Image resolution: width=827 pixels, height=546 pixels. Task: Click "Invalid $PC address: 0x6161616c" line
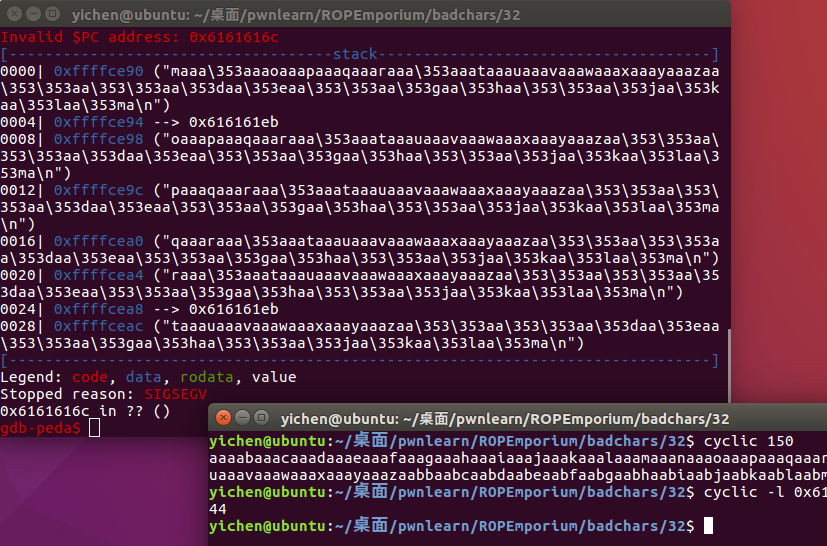click(x=139, y=37)
